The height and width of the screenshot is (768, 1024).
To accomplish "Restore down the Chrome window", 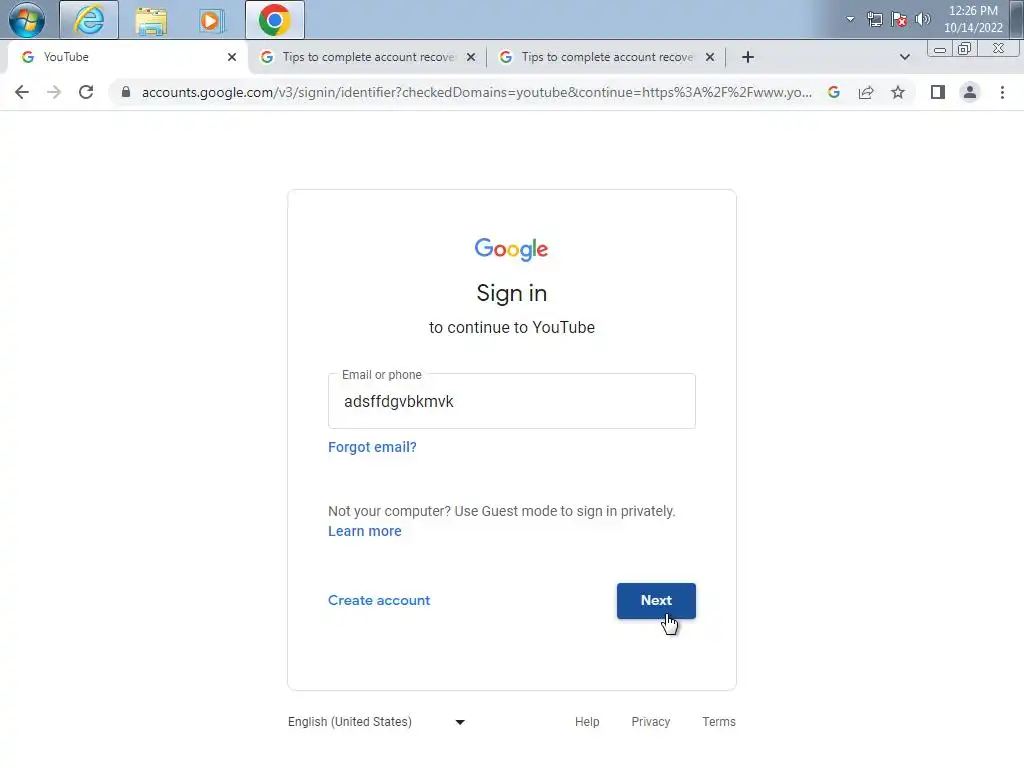I will tap(964, 49).
